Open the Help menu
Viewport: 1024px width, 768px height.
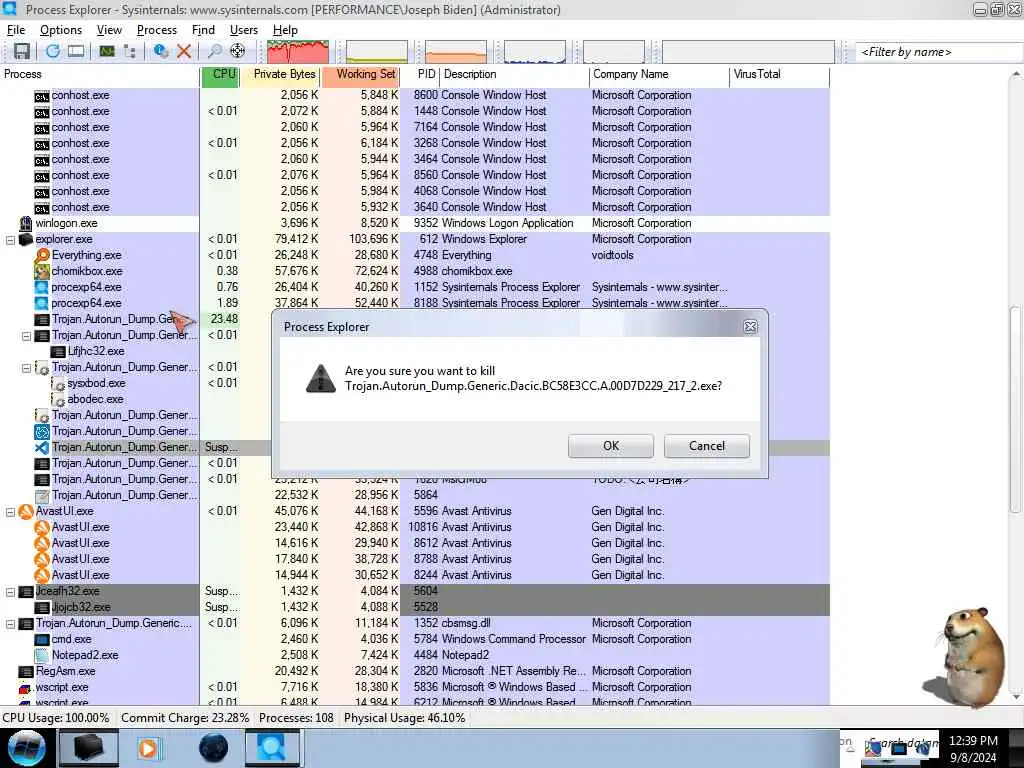285,30
